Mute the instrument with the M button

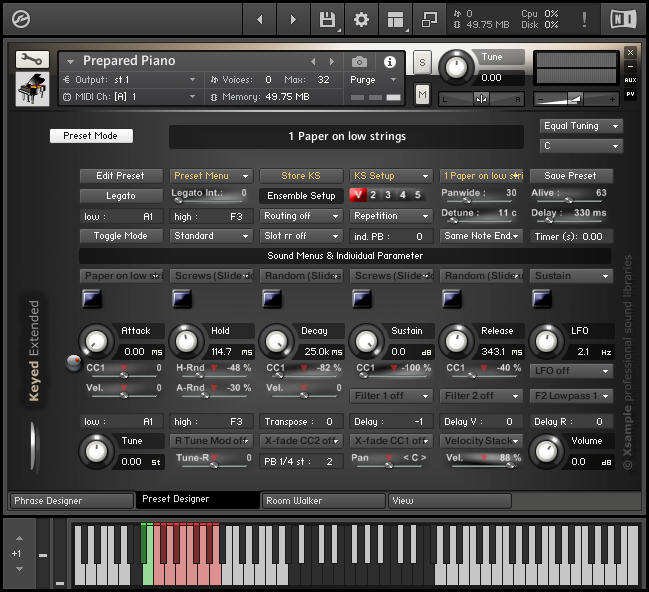click(x=422, y=94)
